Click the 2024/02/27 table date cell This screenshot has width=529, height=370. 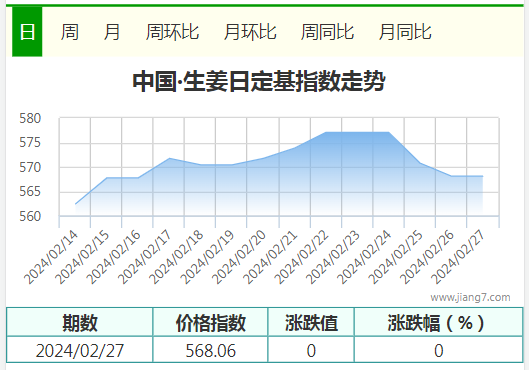point(80,350)
